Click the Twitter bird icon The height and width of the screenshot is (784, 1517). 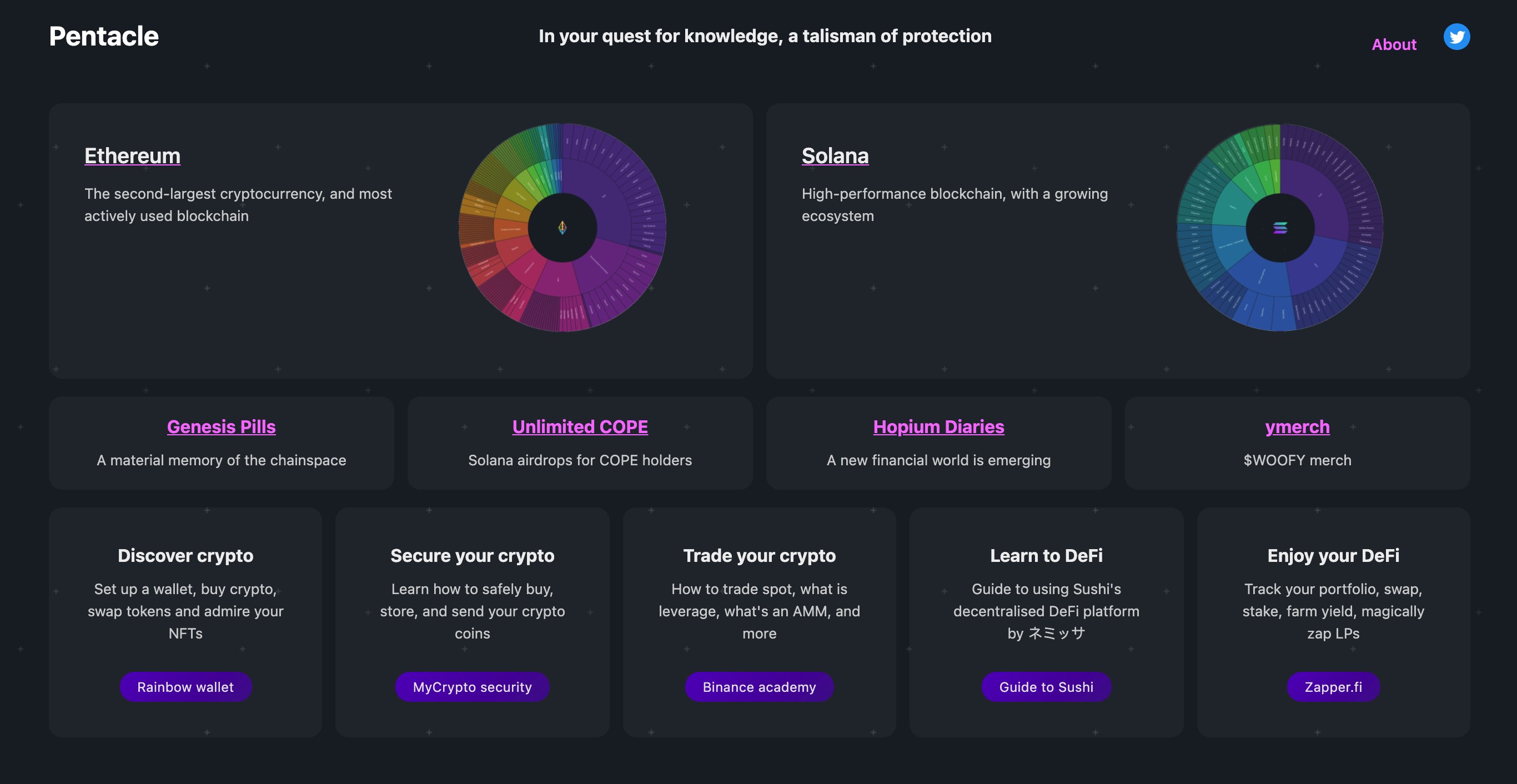click(1457, 37)
